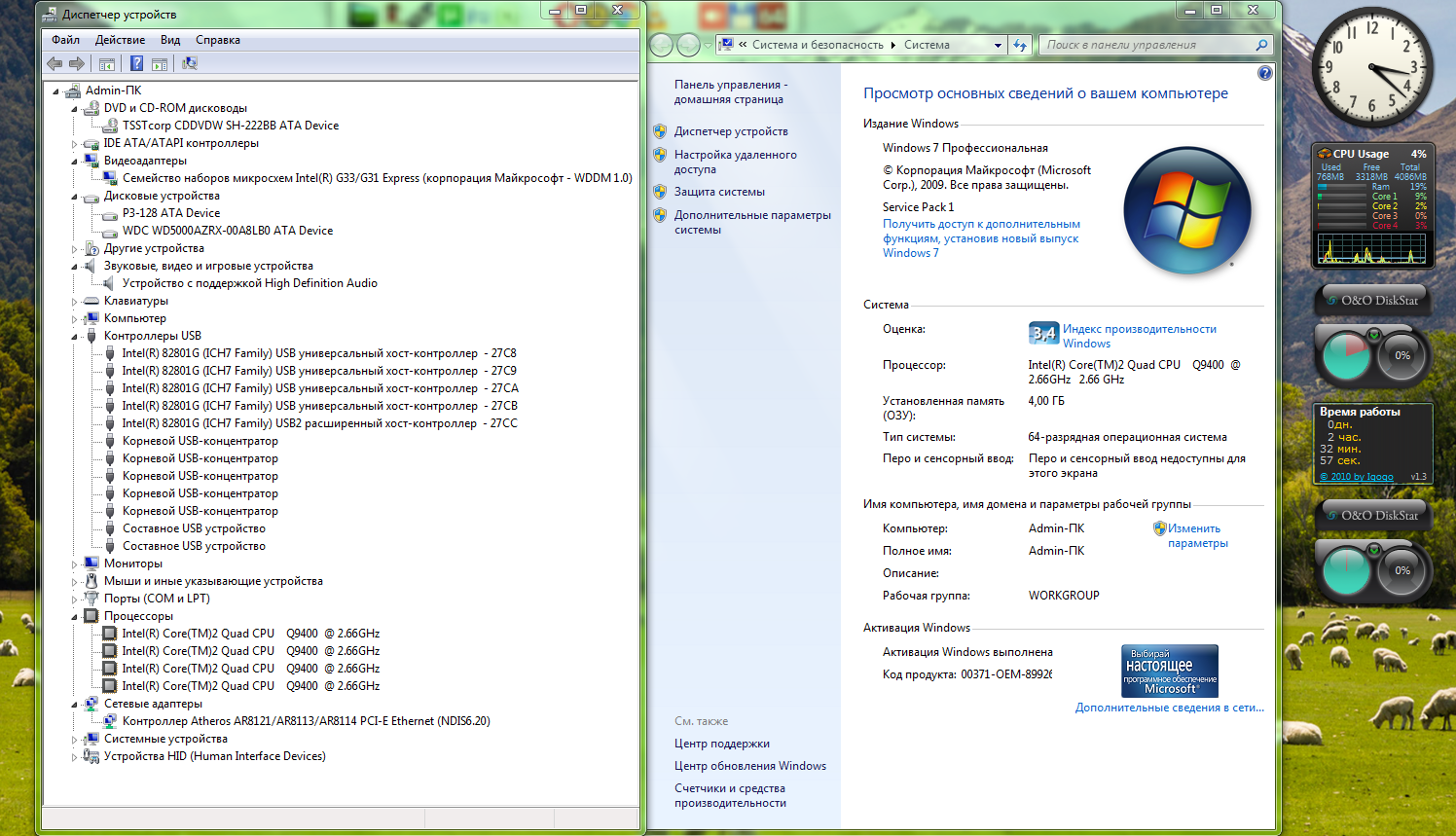Viewport: 1456px width, 836px height.
Task: Collapse the Процессоры tree node
Action: [x=74, y=617]
